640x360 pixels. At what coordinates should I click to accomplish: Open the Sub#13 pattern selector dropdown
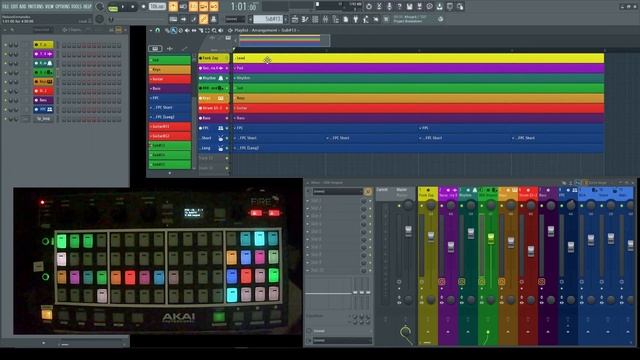coord(267,19)
